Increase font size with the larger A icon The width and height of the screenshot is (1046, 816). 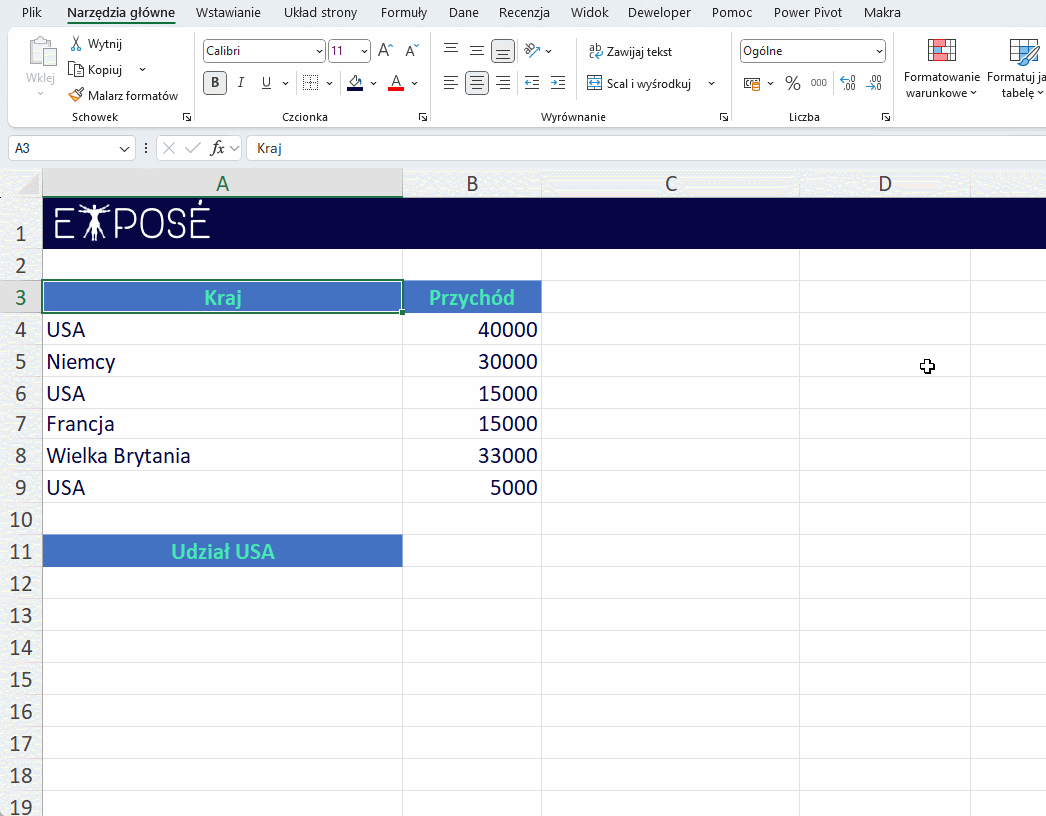pyautogui.click(x=386, y=51)
